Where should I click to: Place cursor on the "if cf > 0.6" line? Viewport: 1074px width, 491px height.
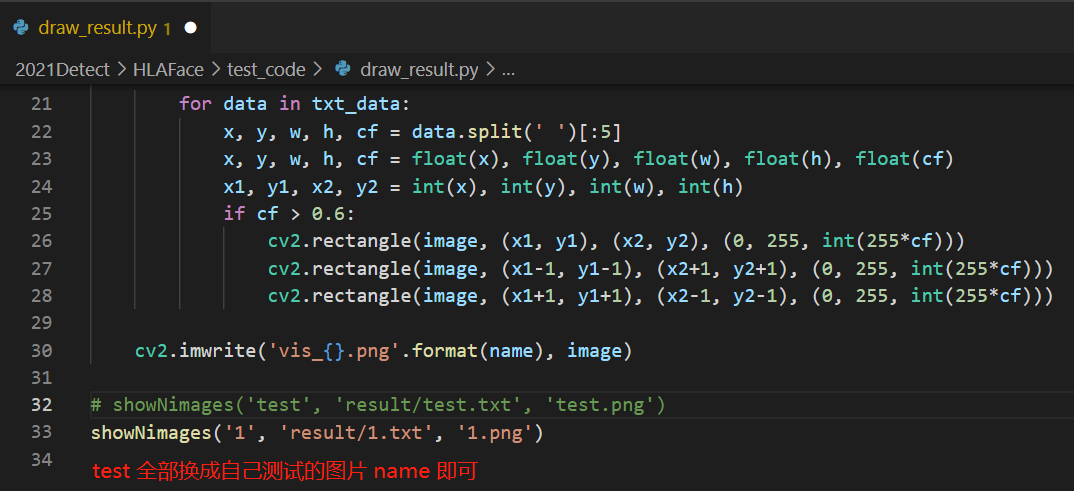click(x=290, y=214)
